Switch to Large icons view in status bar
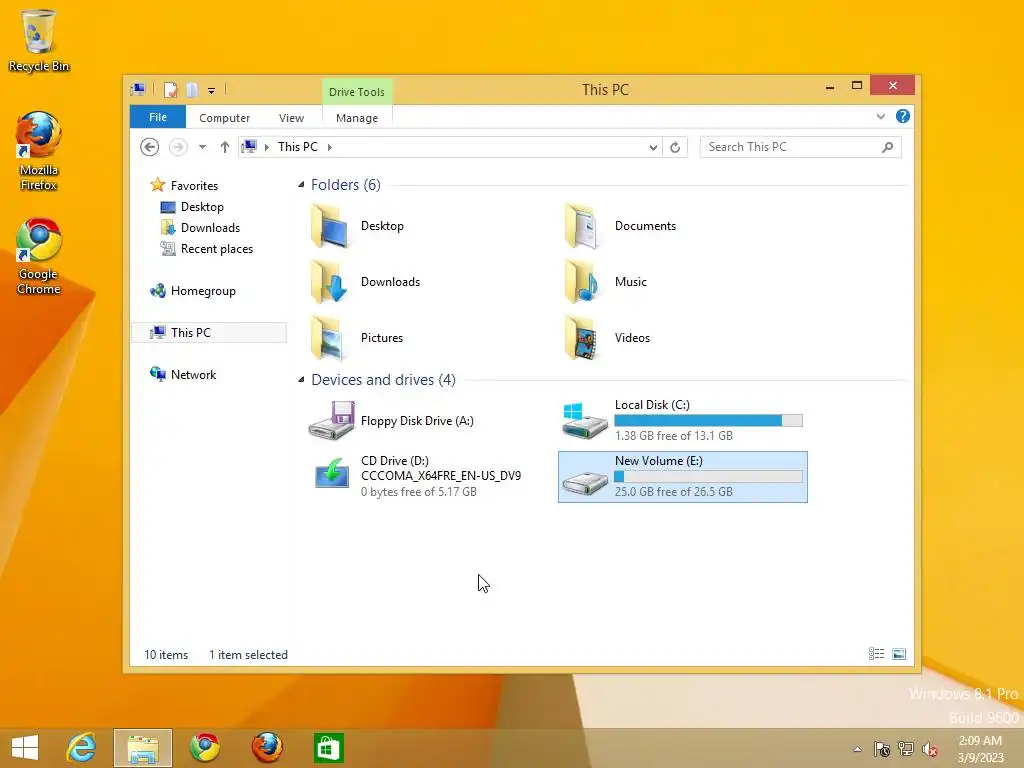 coord(899,654)
